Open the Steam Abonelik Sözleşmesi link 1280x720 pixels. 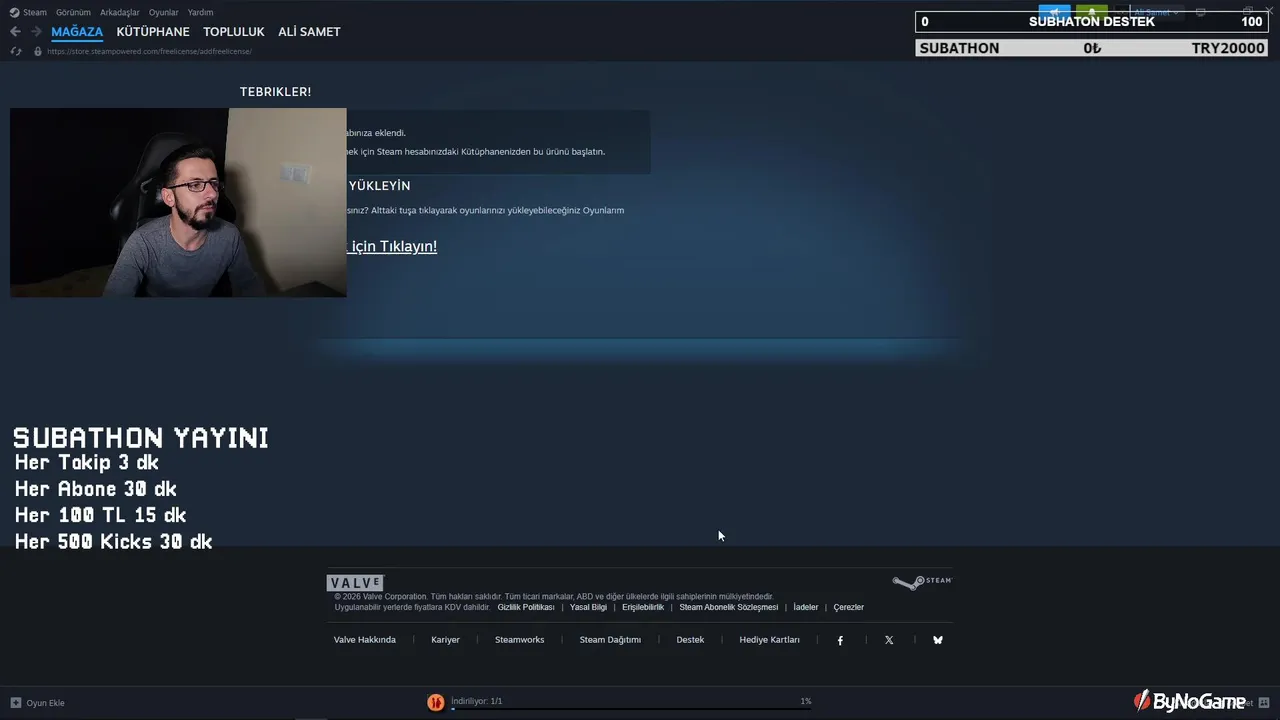[x=729, y=607]
